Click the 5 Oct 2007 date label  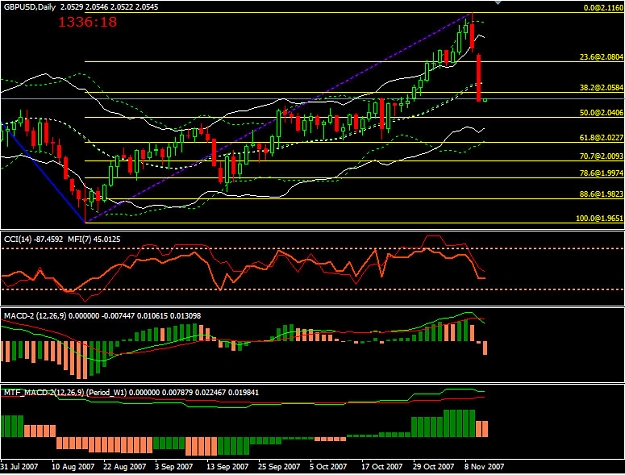pos(328,466)
